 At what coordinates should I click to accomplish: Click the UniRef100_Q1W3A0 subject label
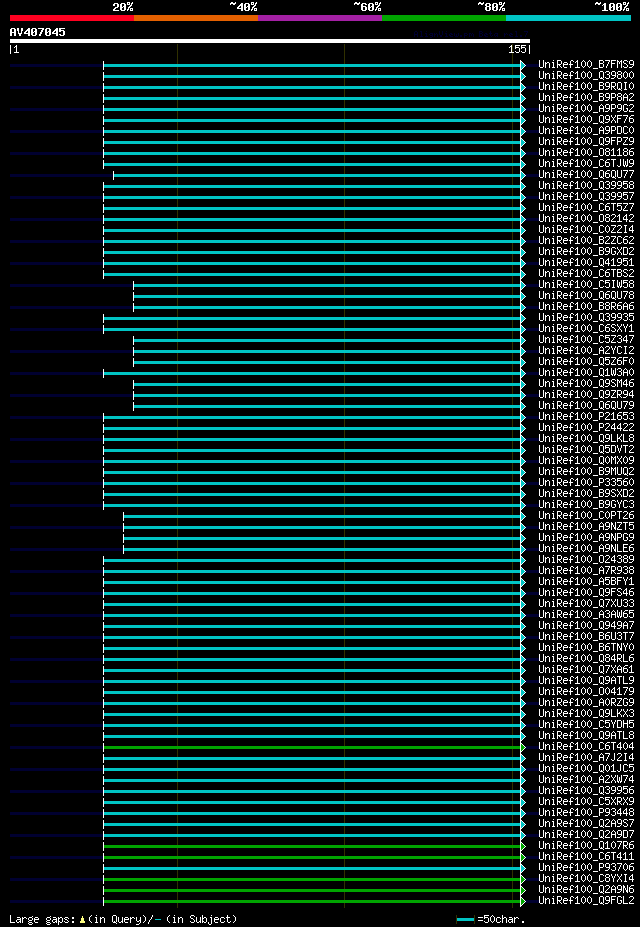[586, 374]
